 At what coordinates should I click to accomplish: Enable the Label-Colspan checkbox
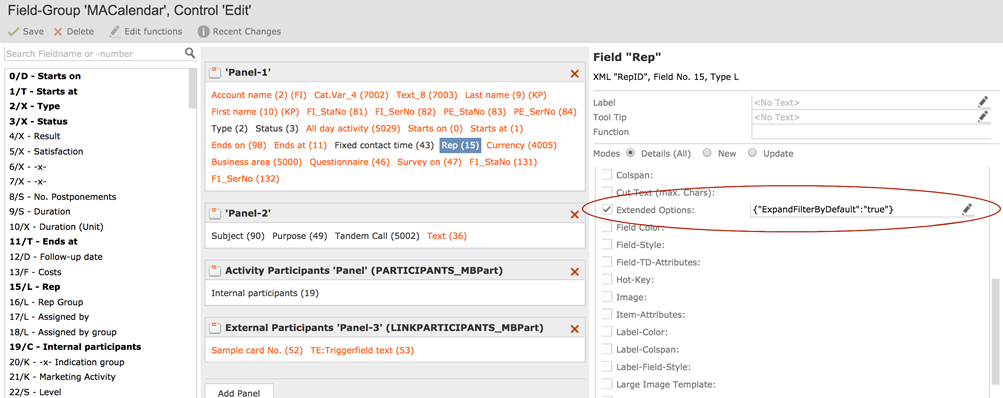tap(606, 350)
